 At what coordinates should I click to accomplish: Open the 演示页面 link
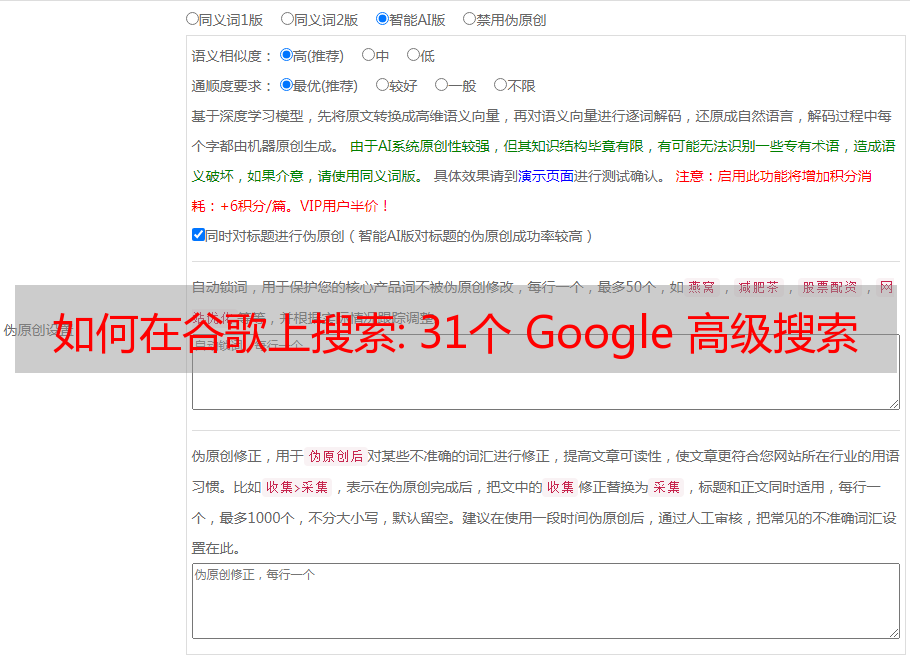point(545,176)
